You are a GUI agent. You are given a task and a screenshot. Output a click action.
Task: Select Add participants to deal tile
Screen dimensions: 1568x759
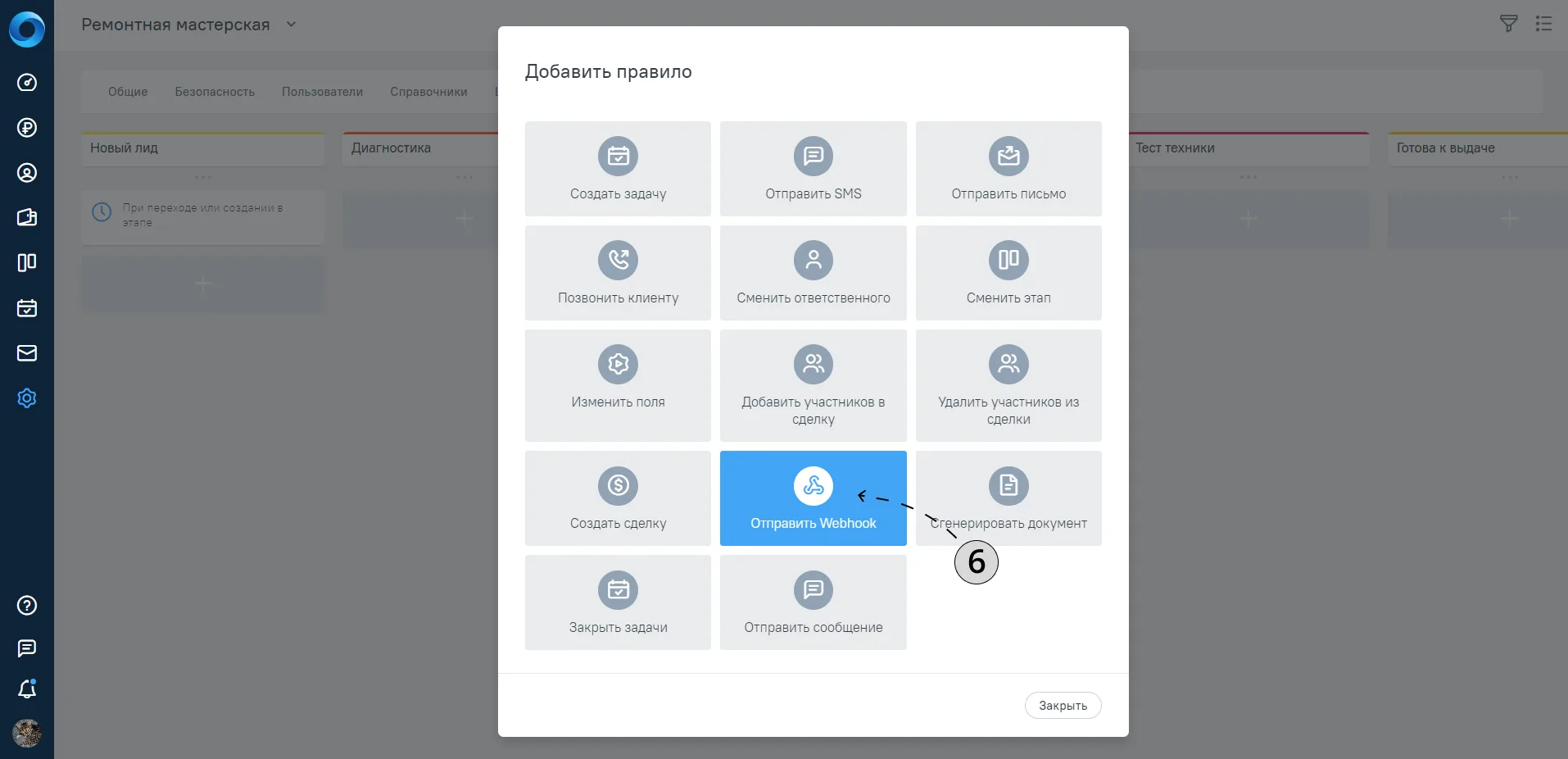[x=813, y=385]
